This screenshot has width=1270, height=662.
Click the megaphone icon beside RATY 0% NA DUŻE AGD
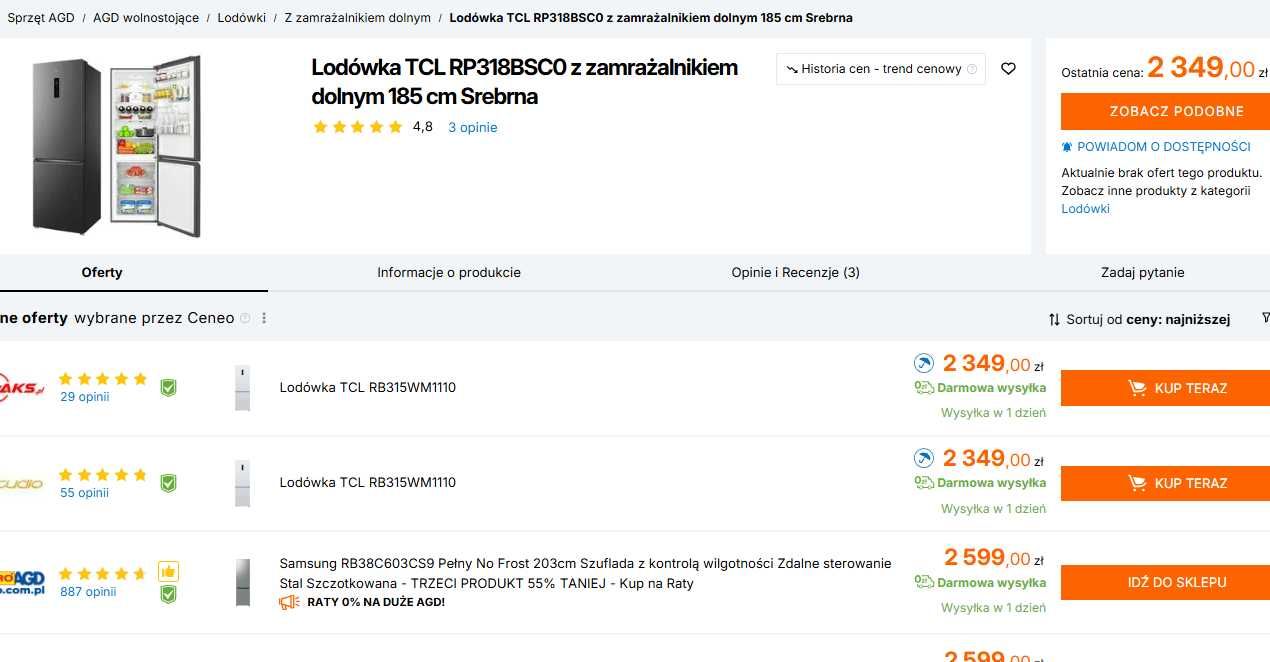click(290, 602)
